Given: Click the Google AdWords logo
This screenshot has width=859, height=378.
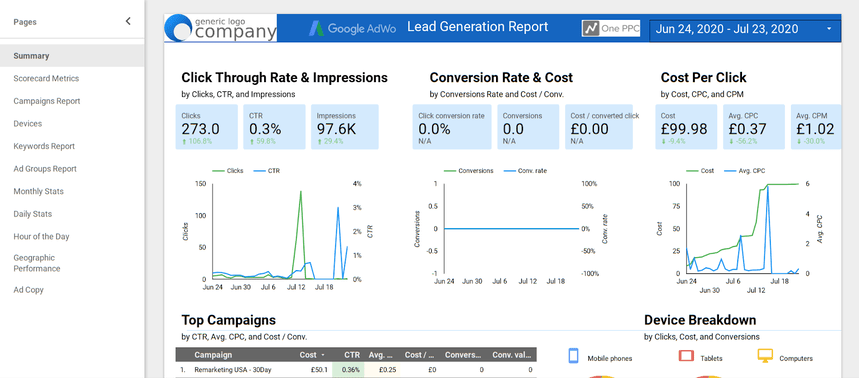Looking at the screenshot, I should coord(352,28).
